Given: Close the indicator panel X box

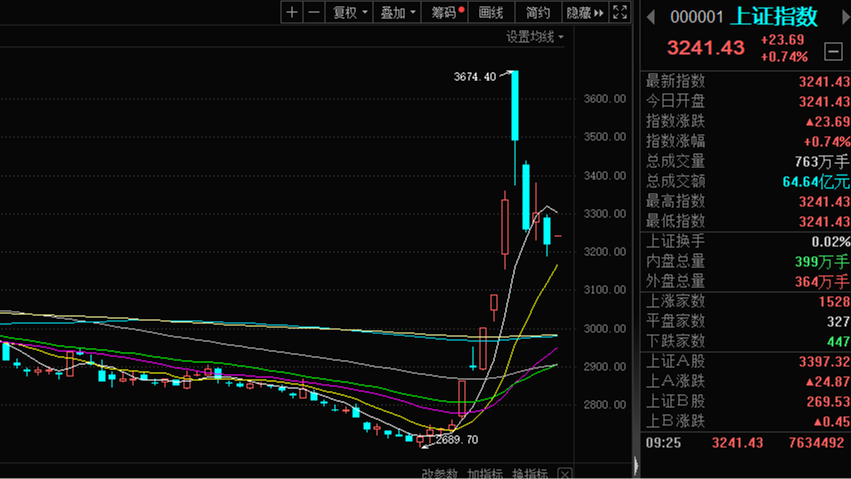Looking at the screenshot, I should pyautogui.click(x=564, y=473).
